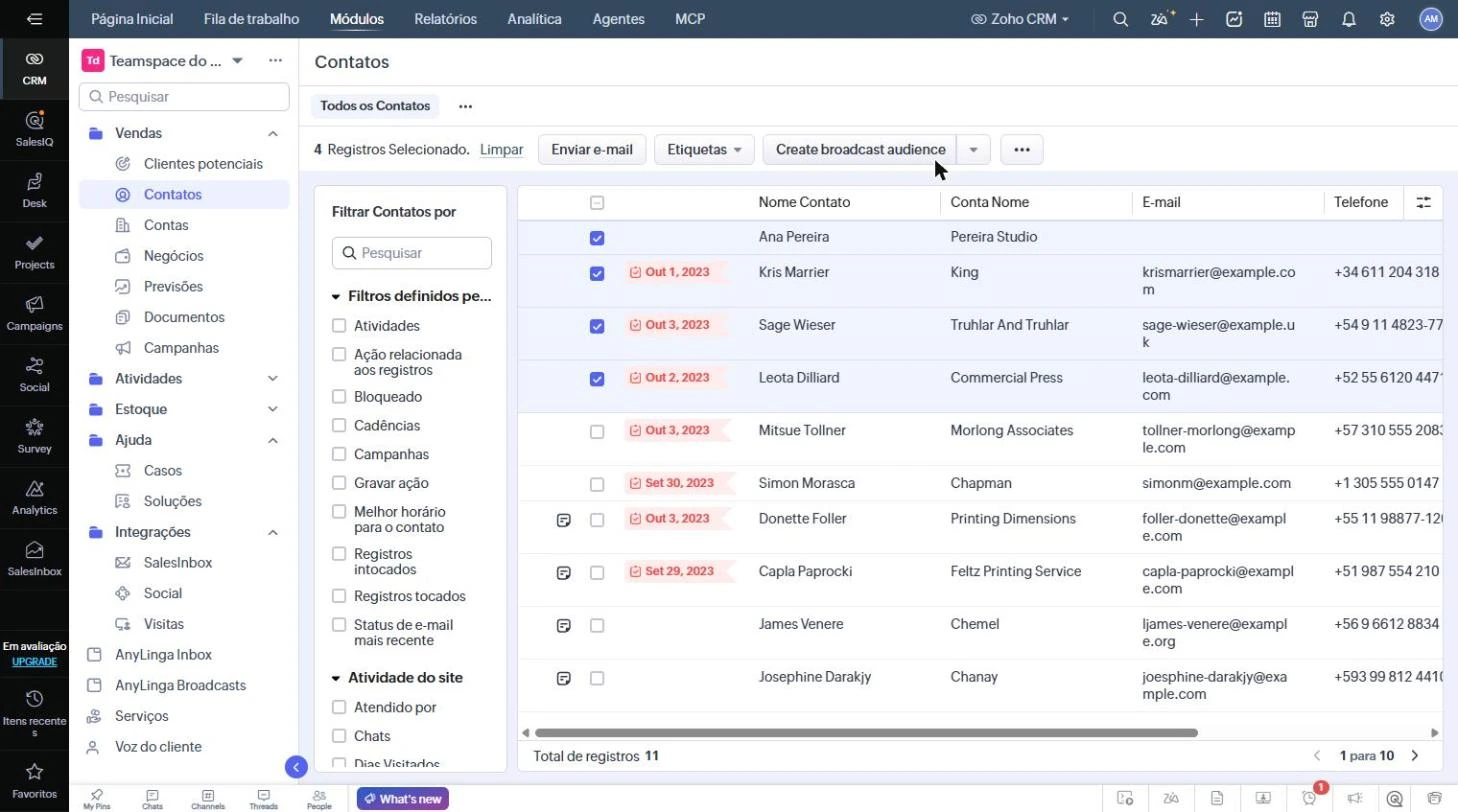Collapse the Atividade do site filter group

tap(336, 678)
